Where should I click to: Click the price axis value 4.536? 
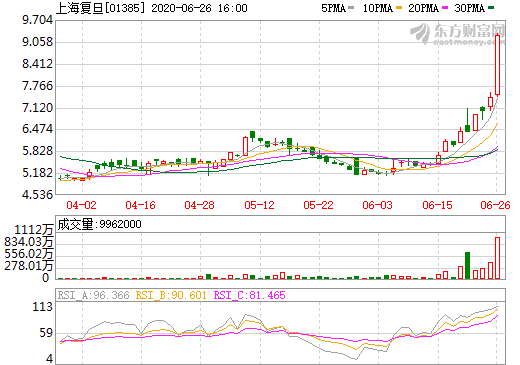[x=38, y=194]
